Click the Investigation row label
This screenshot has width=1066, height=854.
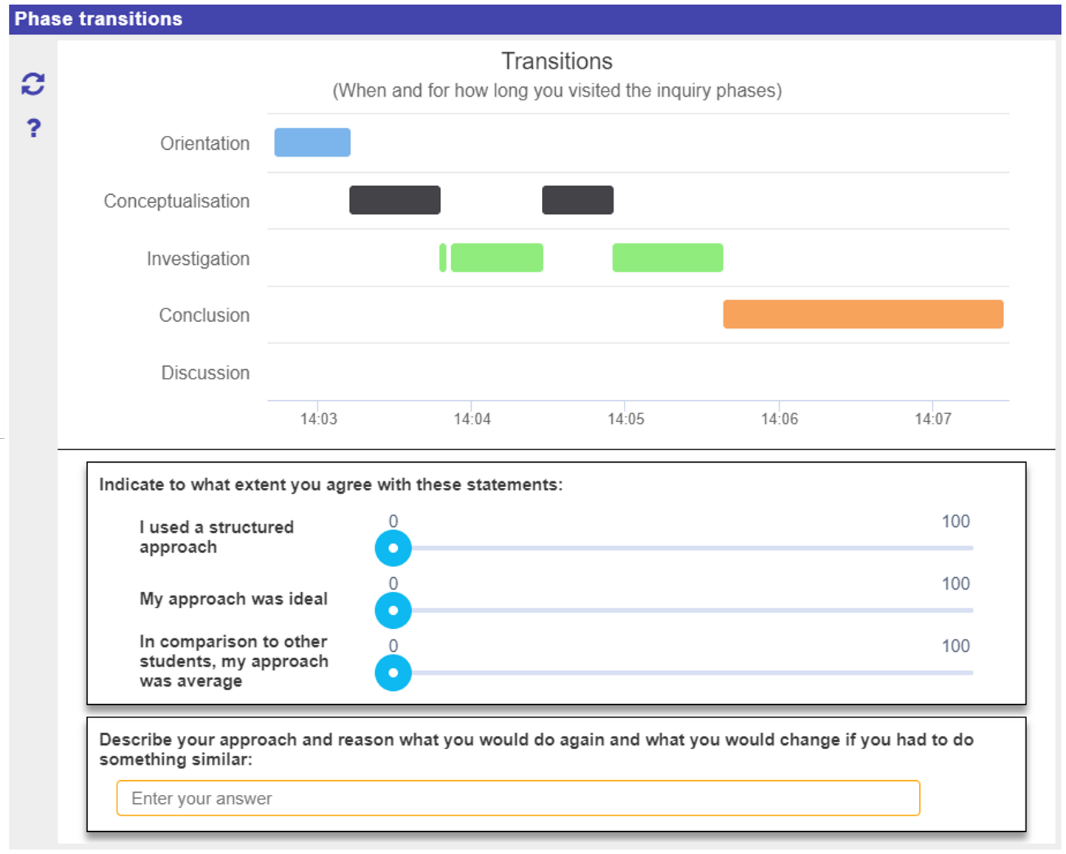tap(198, 259)
